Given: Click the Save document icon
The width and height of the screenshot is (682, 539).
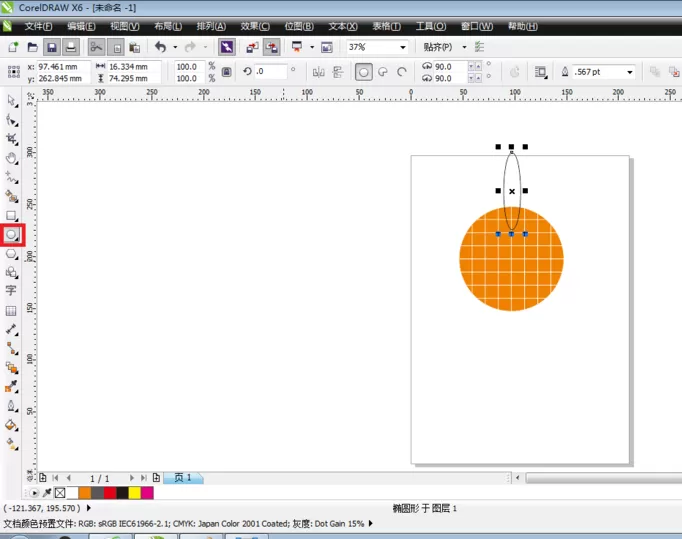Looking at the screenshot, I should point(52,47).
